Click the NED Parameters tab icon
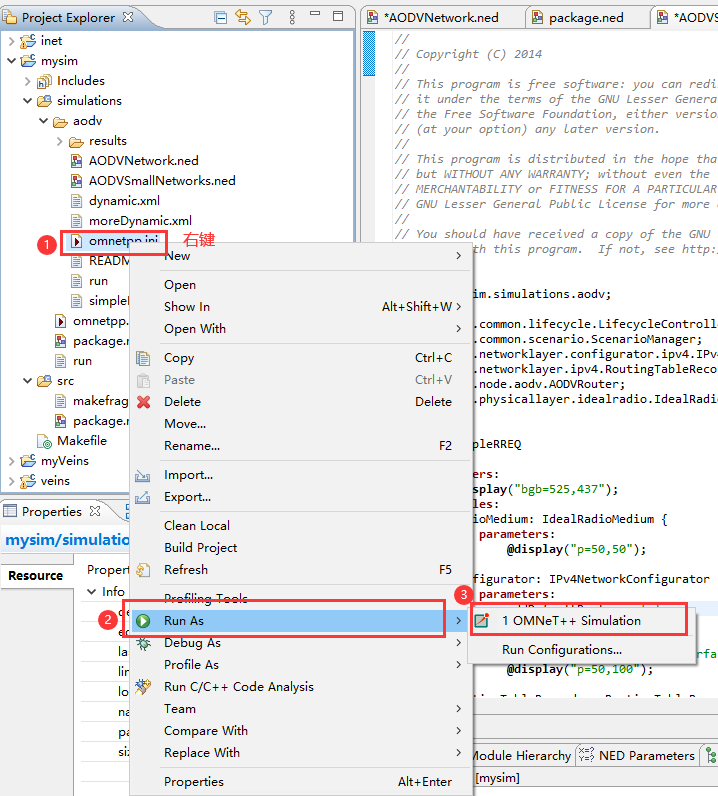This screenshot has height=796, width=718. 586,755
